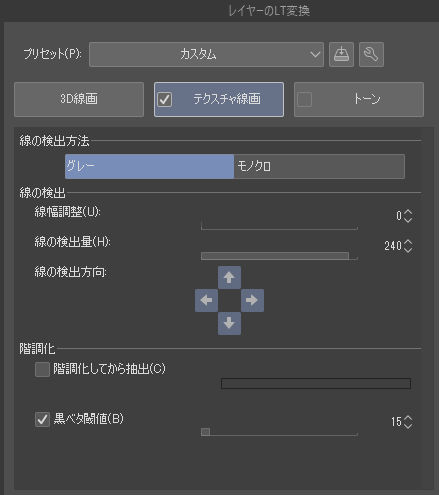Open the preset settings wrench icon
The image size is (439, 495).
[x=371, y=54]
